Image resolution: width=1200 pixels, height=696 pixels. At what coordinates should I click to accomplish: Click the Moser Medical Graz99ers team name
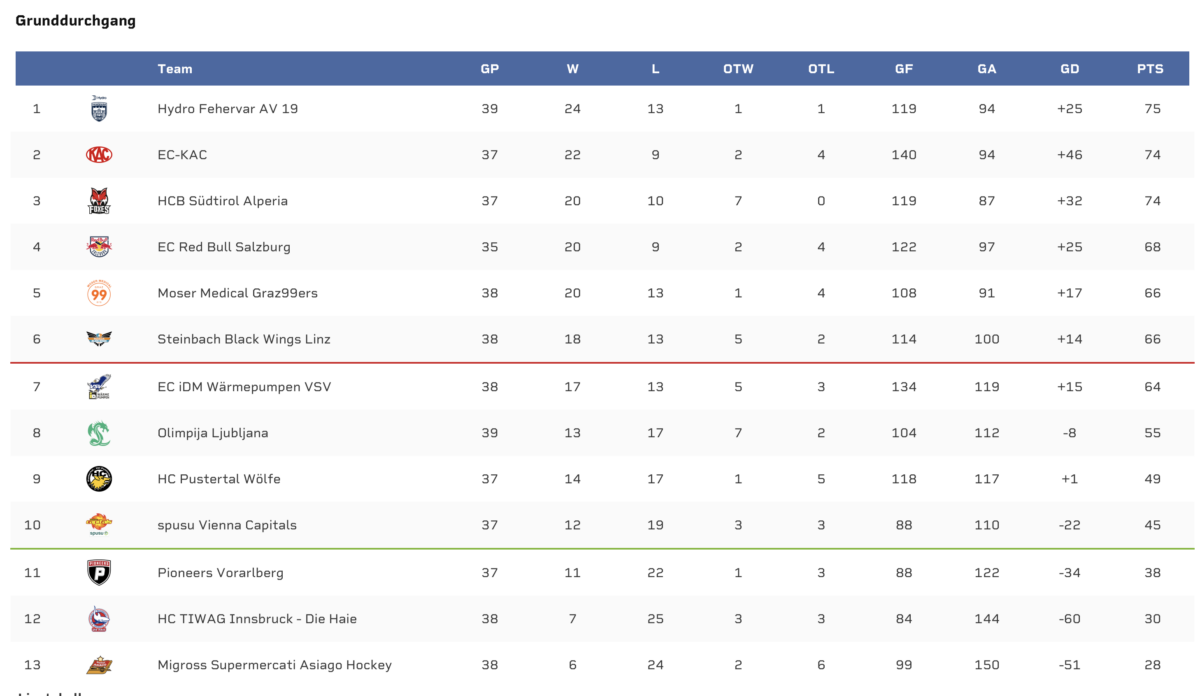click(x=238, y=293)
